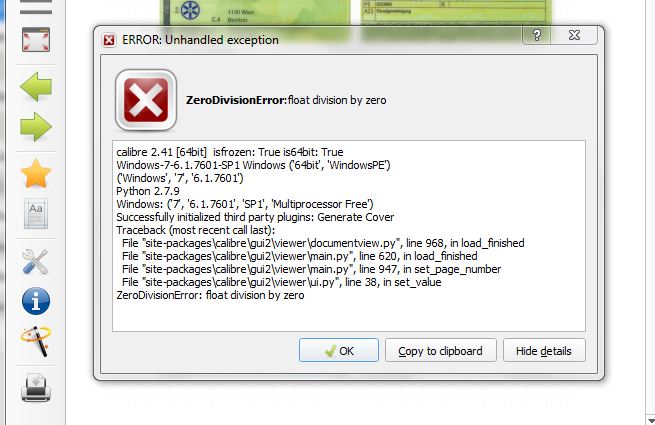Viewport: 655px width, 425px height.
Task: Copy error details via Copy to clipboard
Action: point(441,351)
